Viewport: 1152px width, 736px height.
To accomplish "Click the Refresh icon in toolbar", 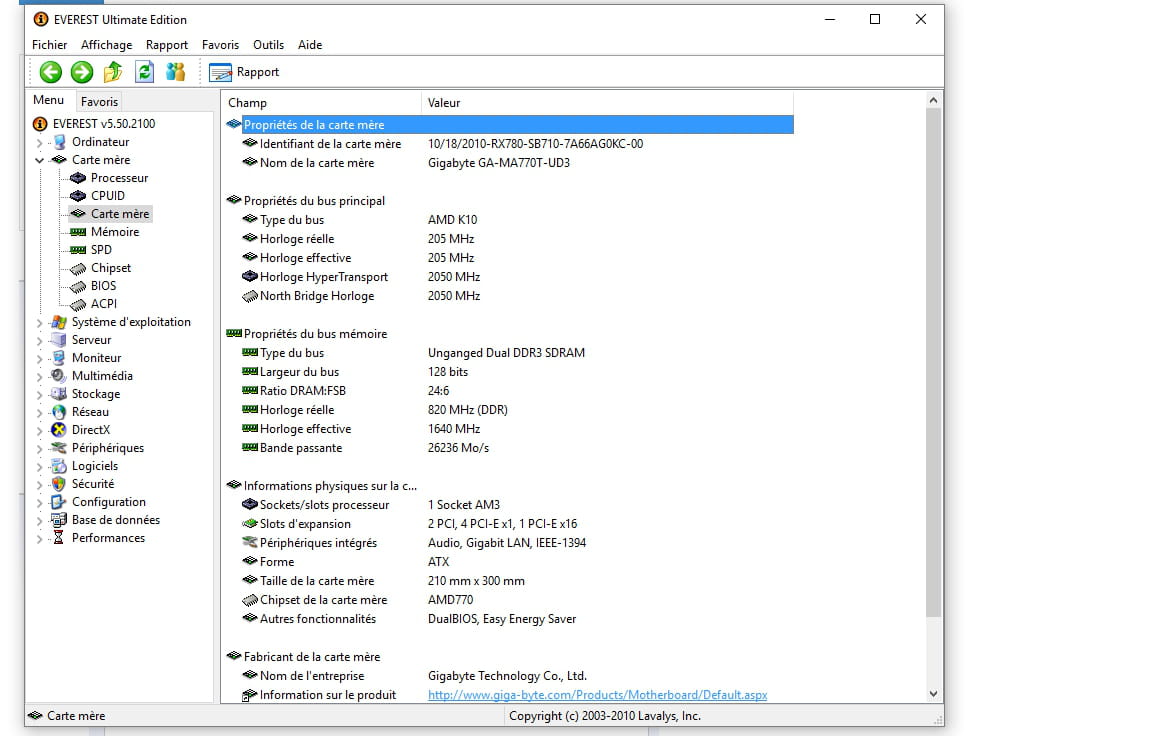I will [x=145, y=72].
